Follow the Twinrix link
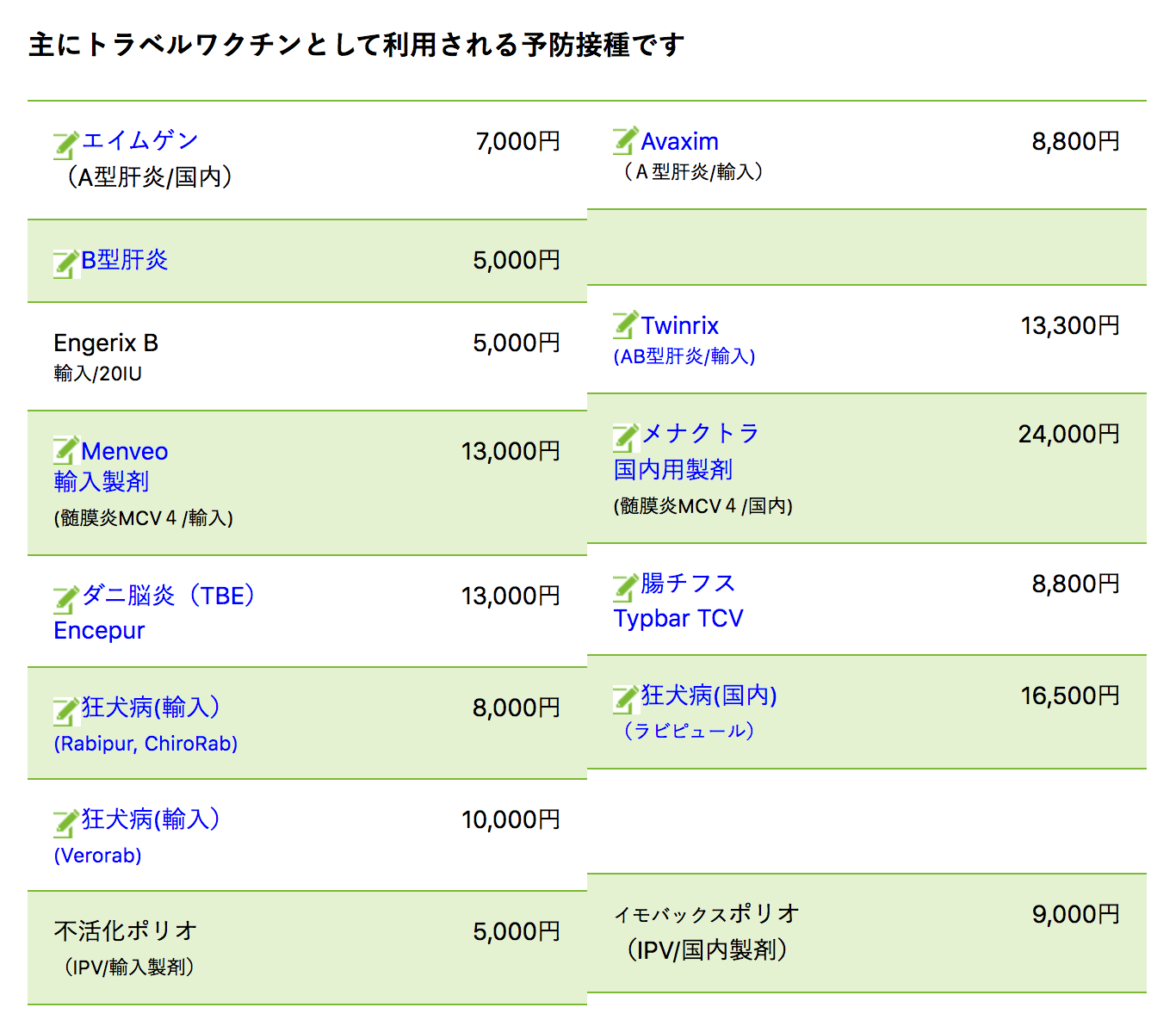The image size is (1176, 1026). point(680,325)
